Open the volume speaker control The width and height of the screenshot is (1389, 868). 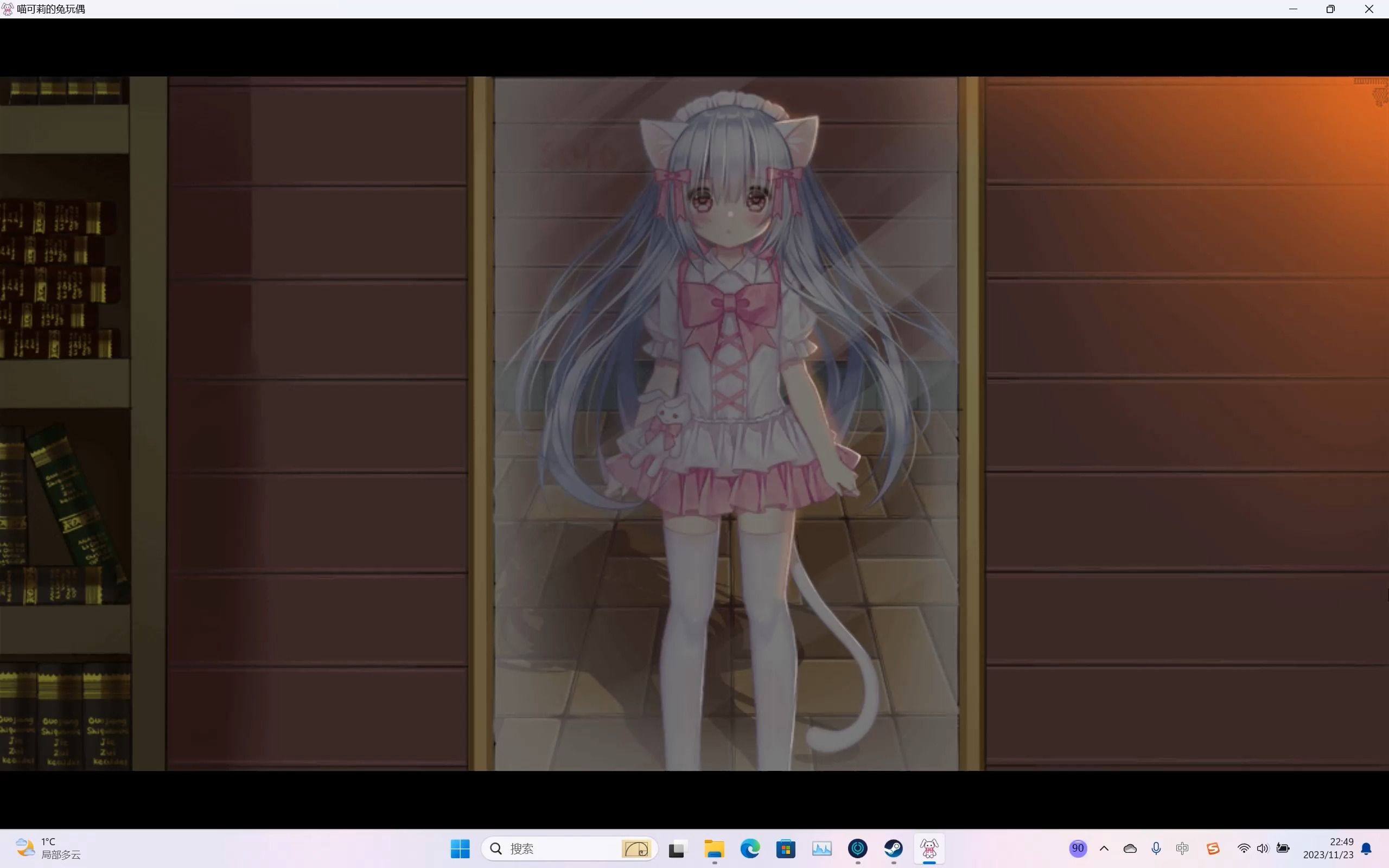pos(1262,848)
